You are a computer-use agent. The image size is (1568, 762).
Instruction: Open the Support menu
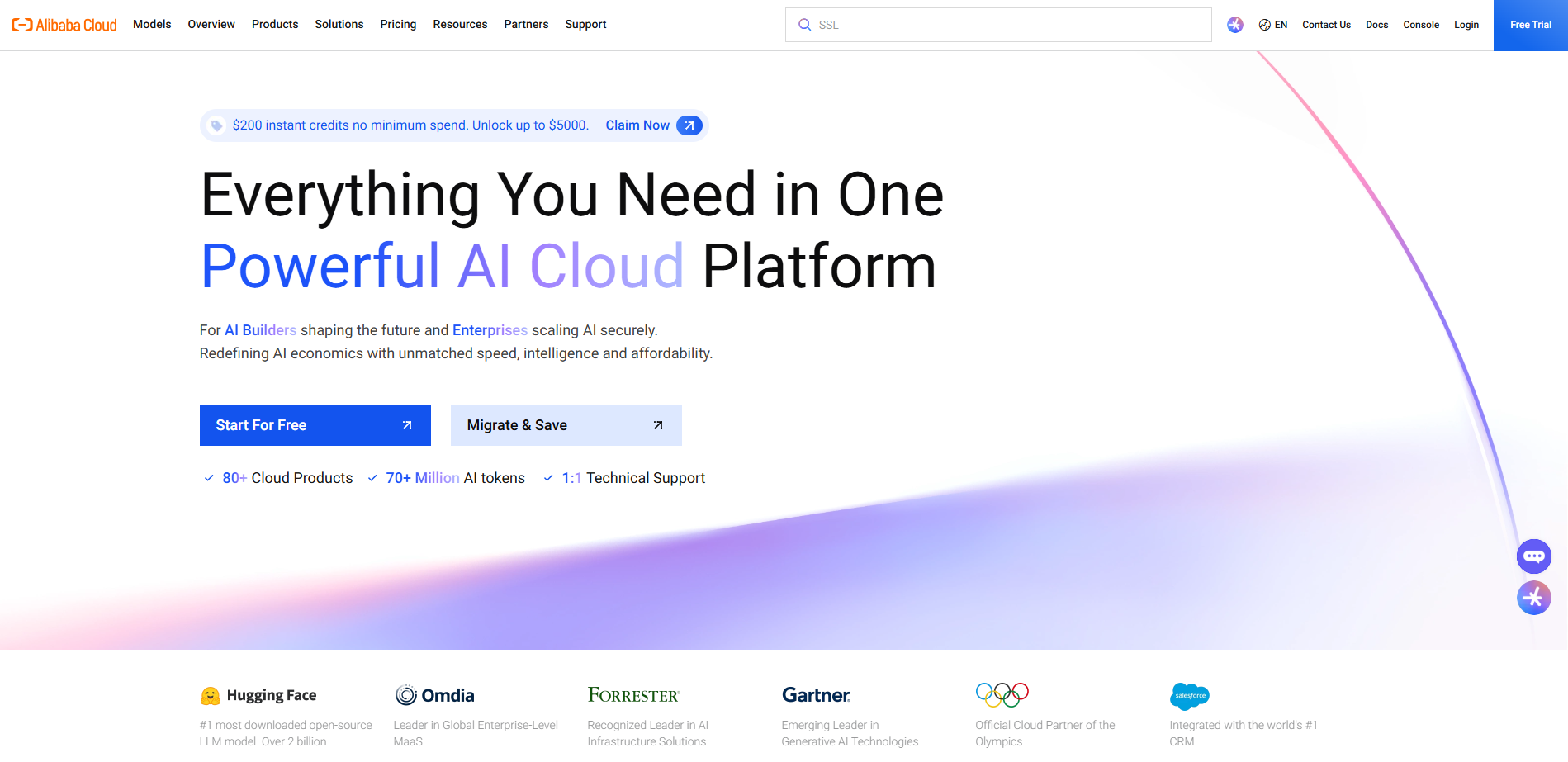click(585, 25)
